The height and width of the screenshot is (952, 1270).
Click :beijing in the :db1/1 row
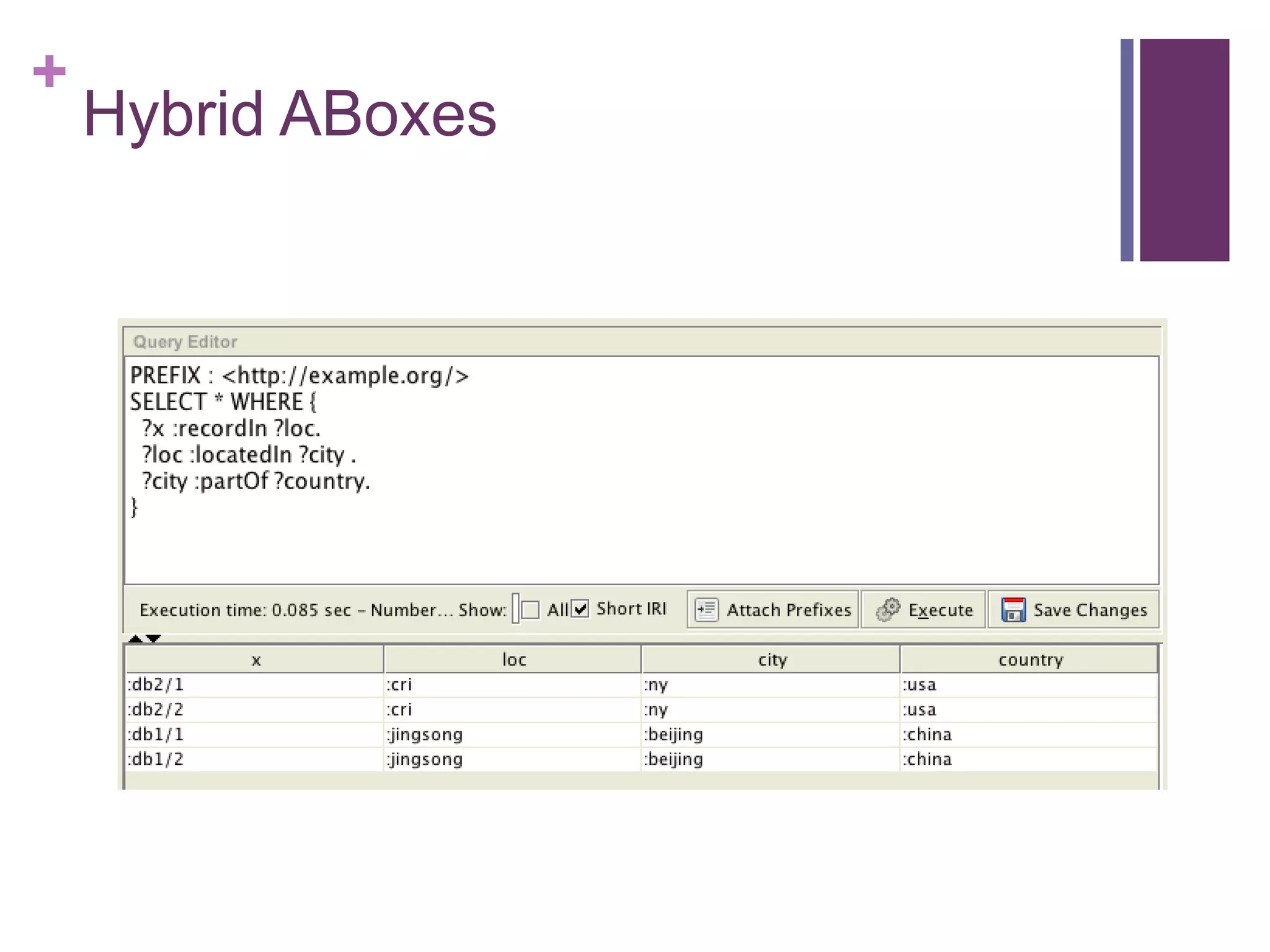click(771, 734)
